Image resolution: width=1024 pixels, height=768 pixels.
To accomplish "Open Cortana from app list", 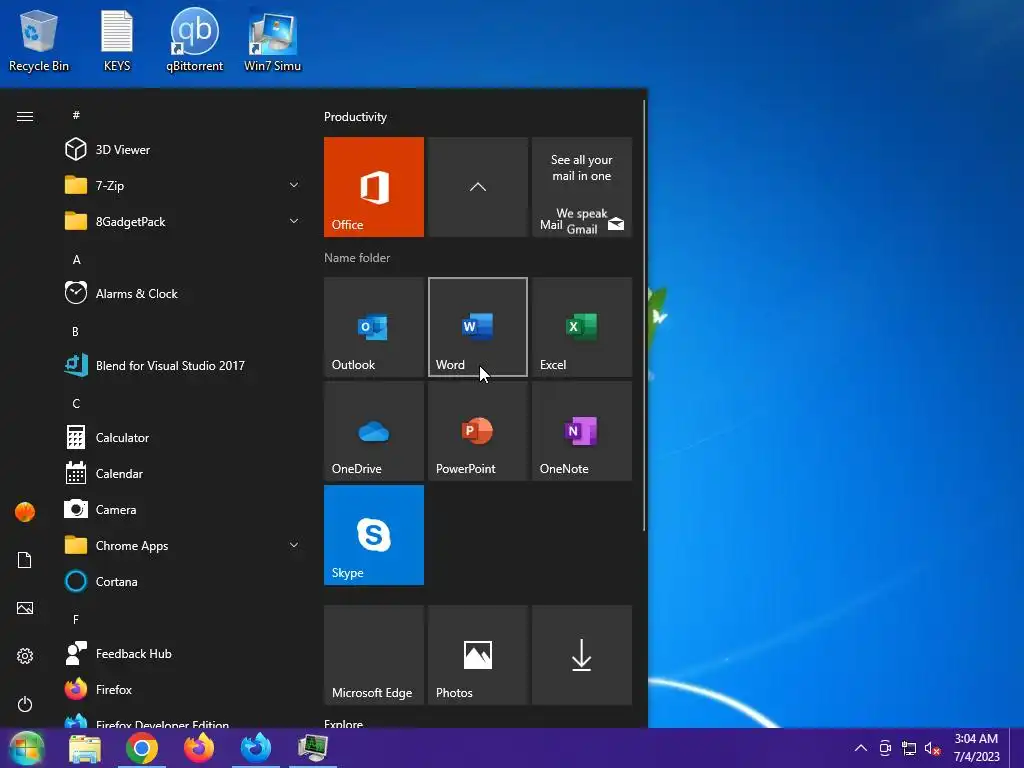I will click(x=183, y=581).
